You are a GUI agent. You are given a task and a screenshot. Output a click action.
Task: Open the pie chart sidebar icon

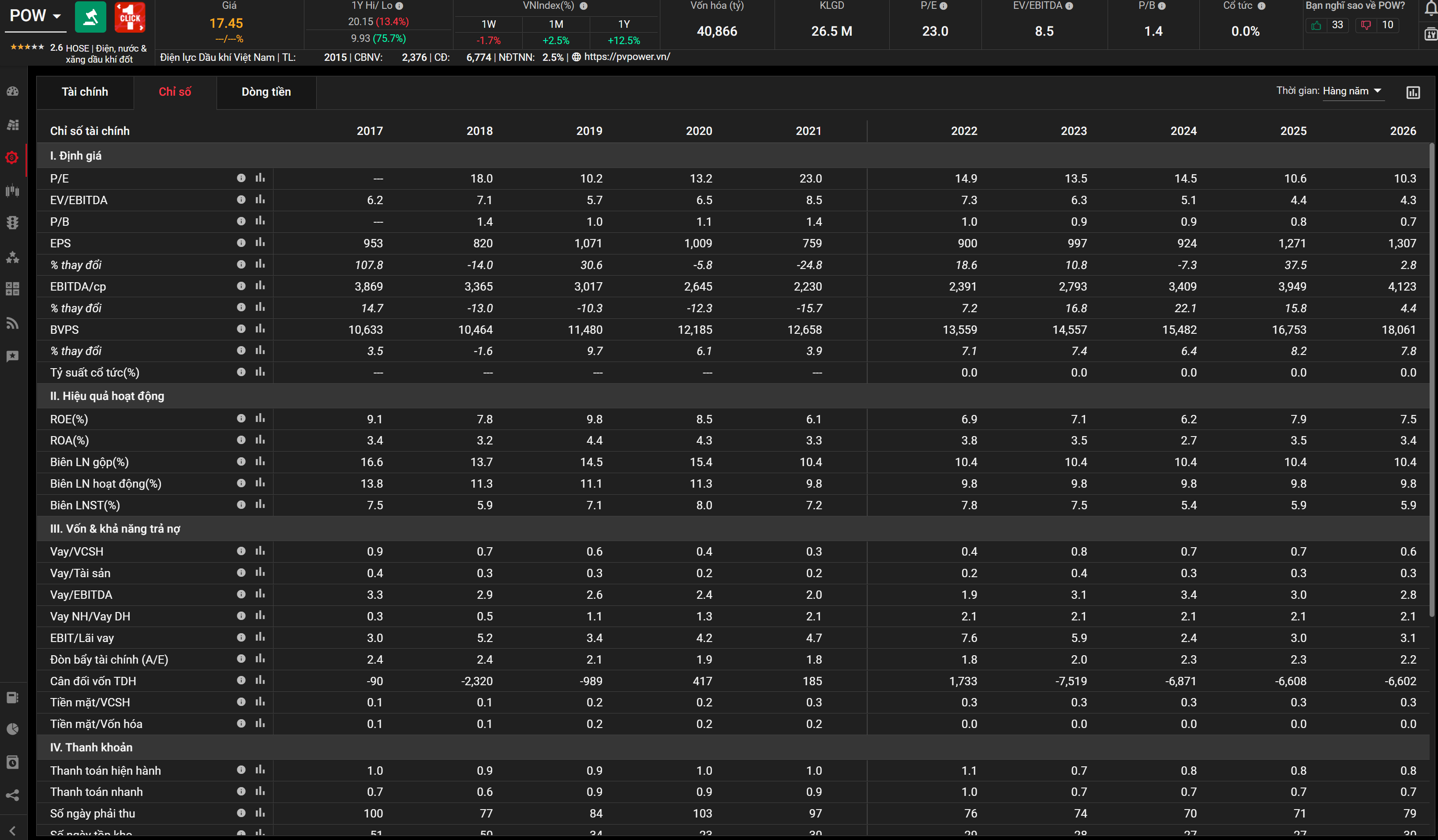tap(12, 729)
